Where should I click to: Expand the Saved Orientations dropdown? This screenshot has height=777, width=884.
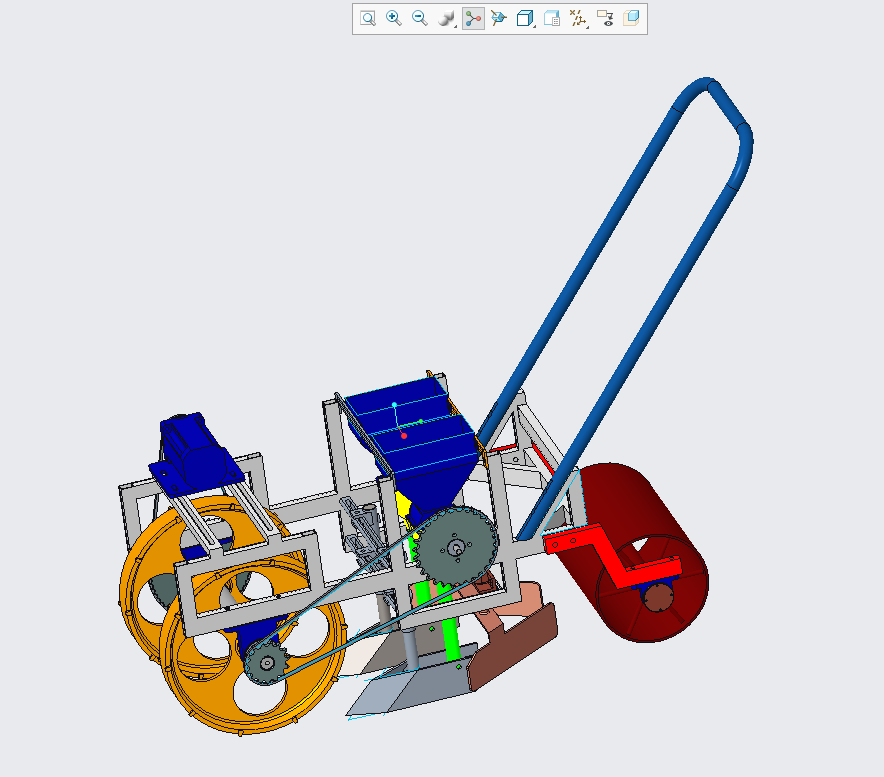click(525, 18)
